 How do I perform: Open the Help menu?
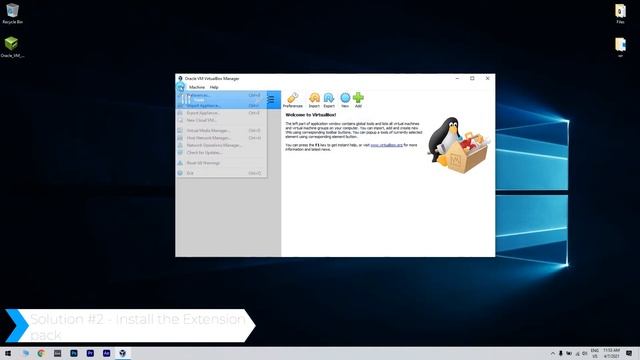click(x=214, y=87)
